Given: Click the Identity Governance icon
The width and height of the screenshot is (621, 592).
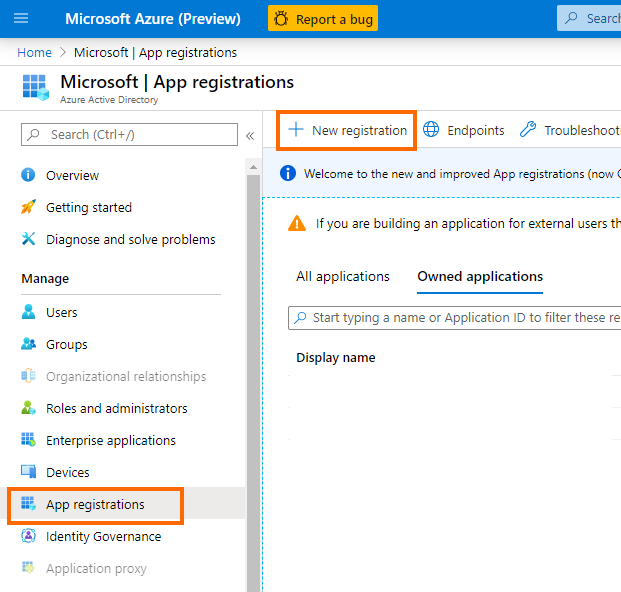Looking at the screenshot, I should pos(28,536).
